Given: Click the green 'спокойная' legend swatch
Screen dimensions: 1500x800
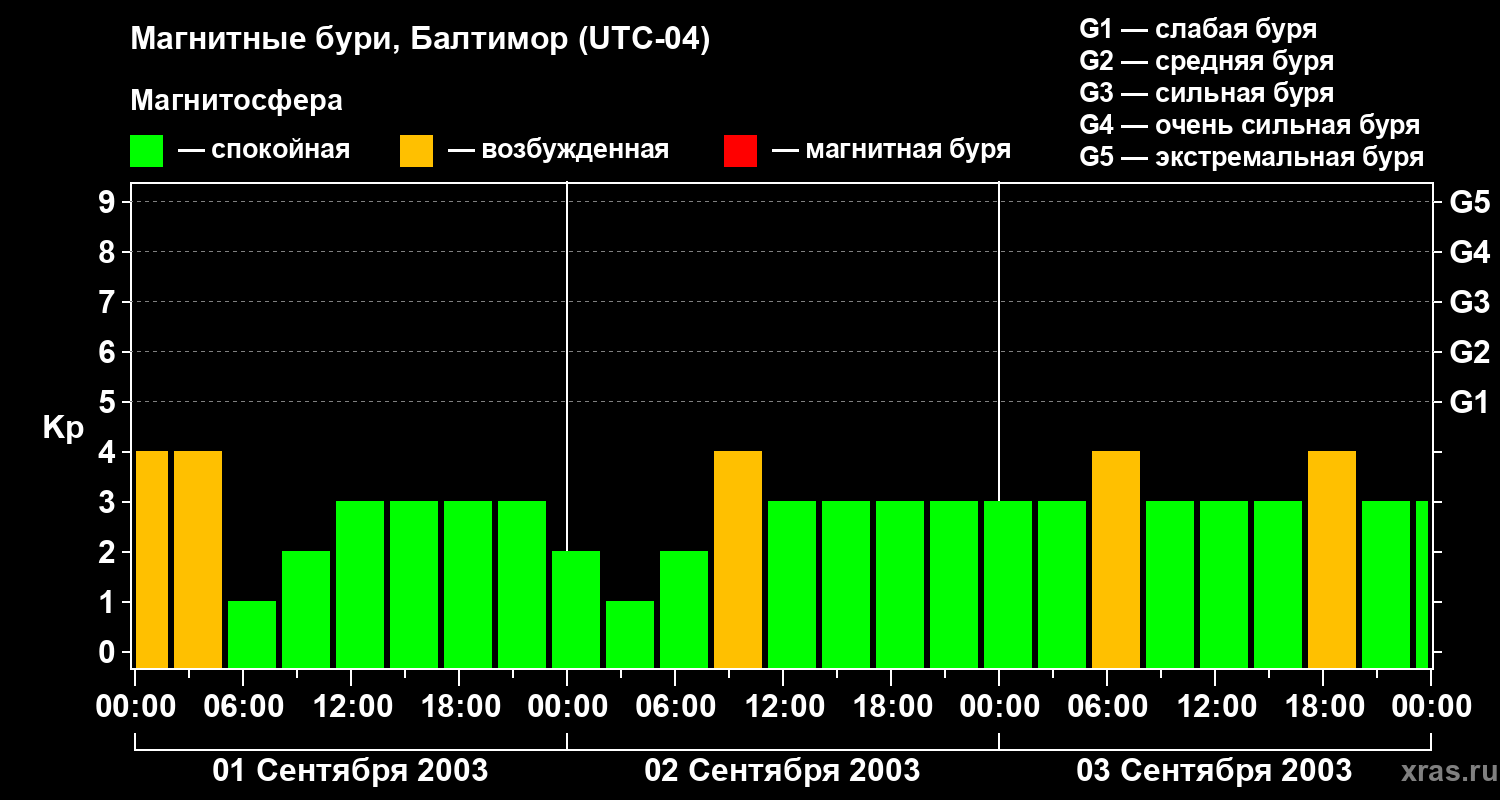Looking at the screenshot, I should [146, 151].
